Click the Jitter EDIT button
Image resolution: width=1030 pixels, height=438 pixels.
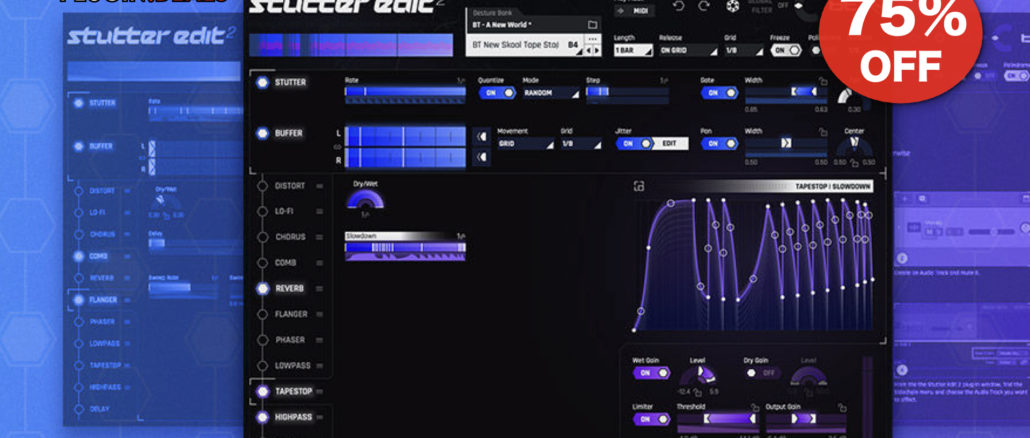point(669,144)
